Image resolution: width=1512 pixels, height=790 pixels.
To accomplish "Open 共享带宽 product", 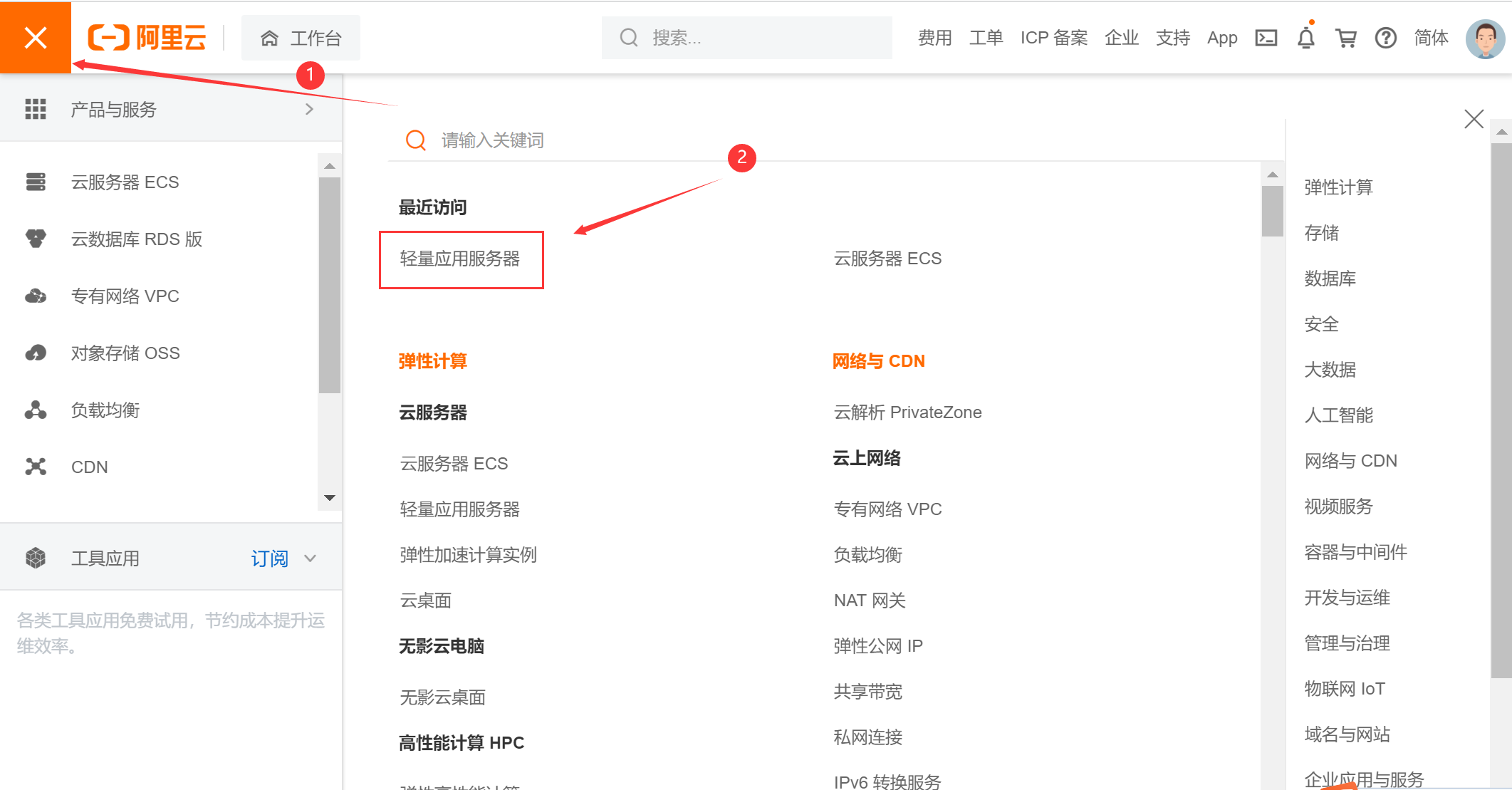I will point(867,692).
